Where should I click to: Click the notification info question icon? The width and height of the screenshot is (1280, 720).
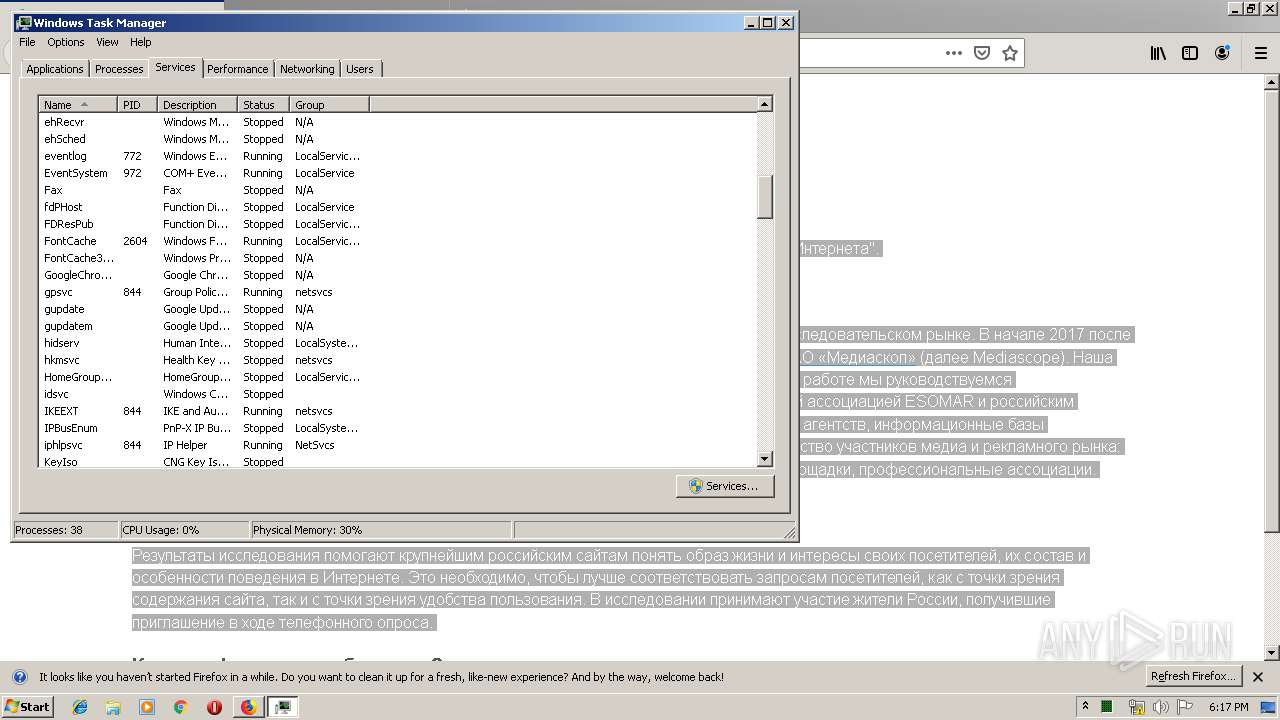click(20, 677)
